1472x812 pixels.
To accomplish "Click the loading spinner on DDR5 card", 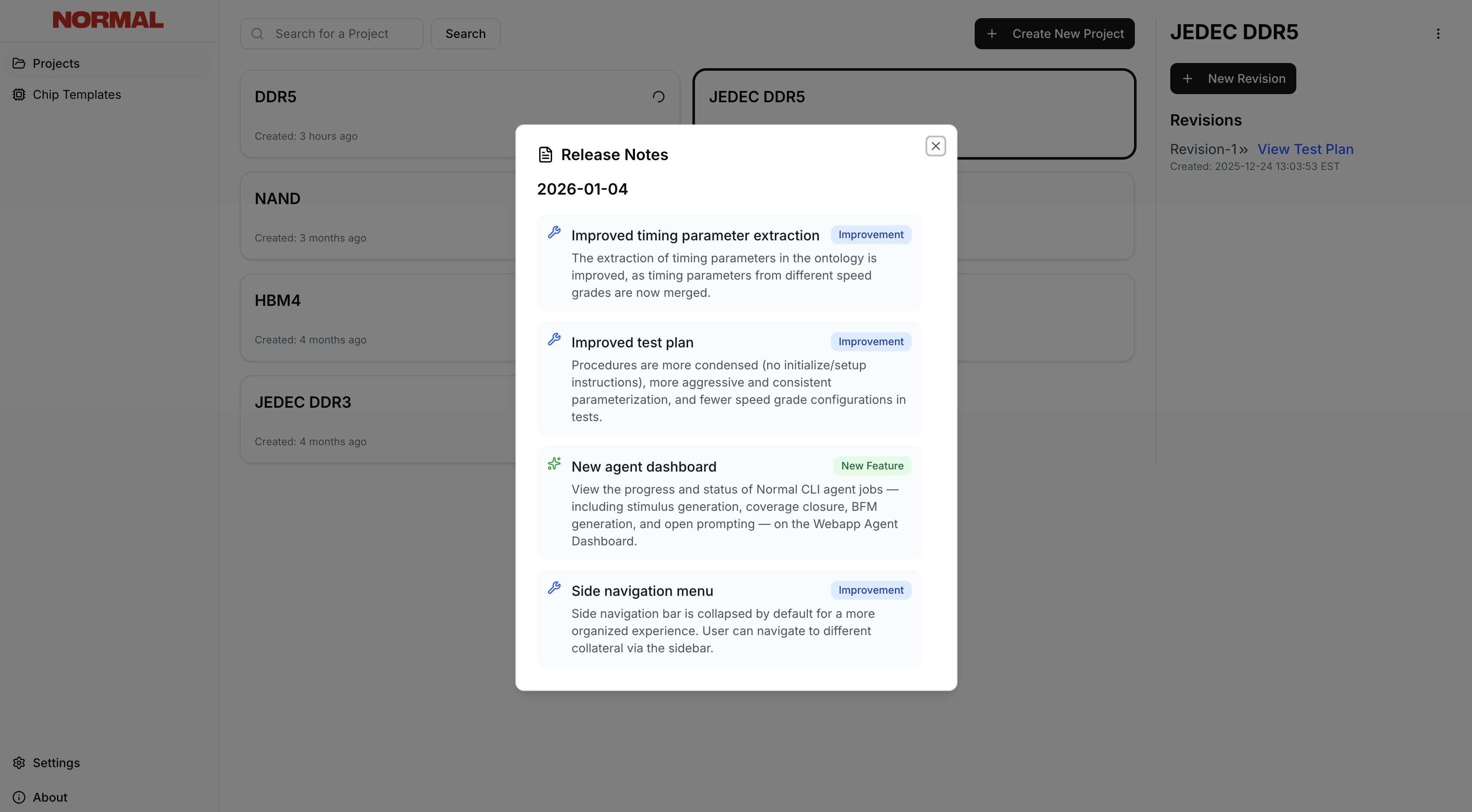I will pos(658,97).
